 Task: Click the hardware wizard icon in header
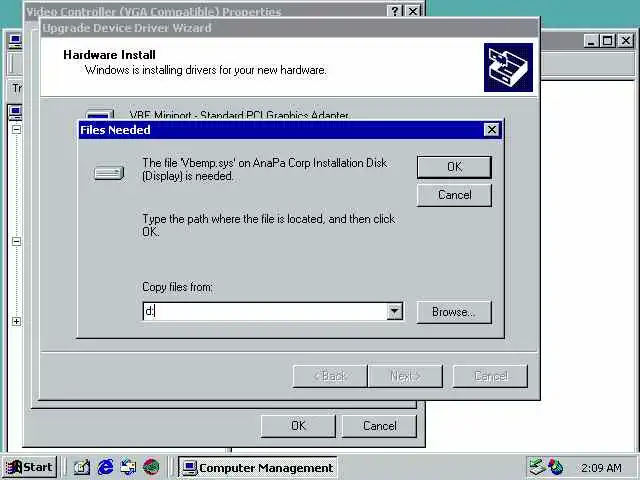508,67
